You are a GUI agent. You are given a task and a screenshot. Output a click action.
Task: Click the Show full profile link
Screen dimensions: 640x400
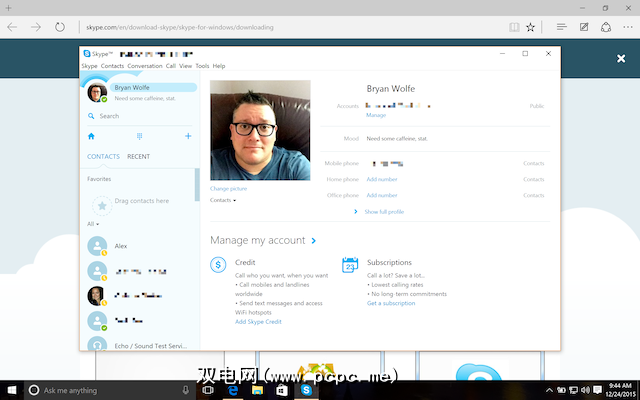[384, 212]
